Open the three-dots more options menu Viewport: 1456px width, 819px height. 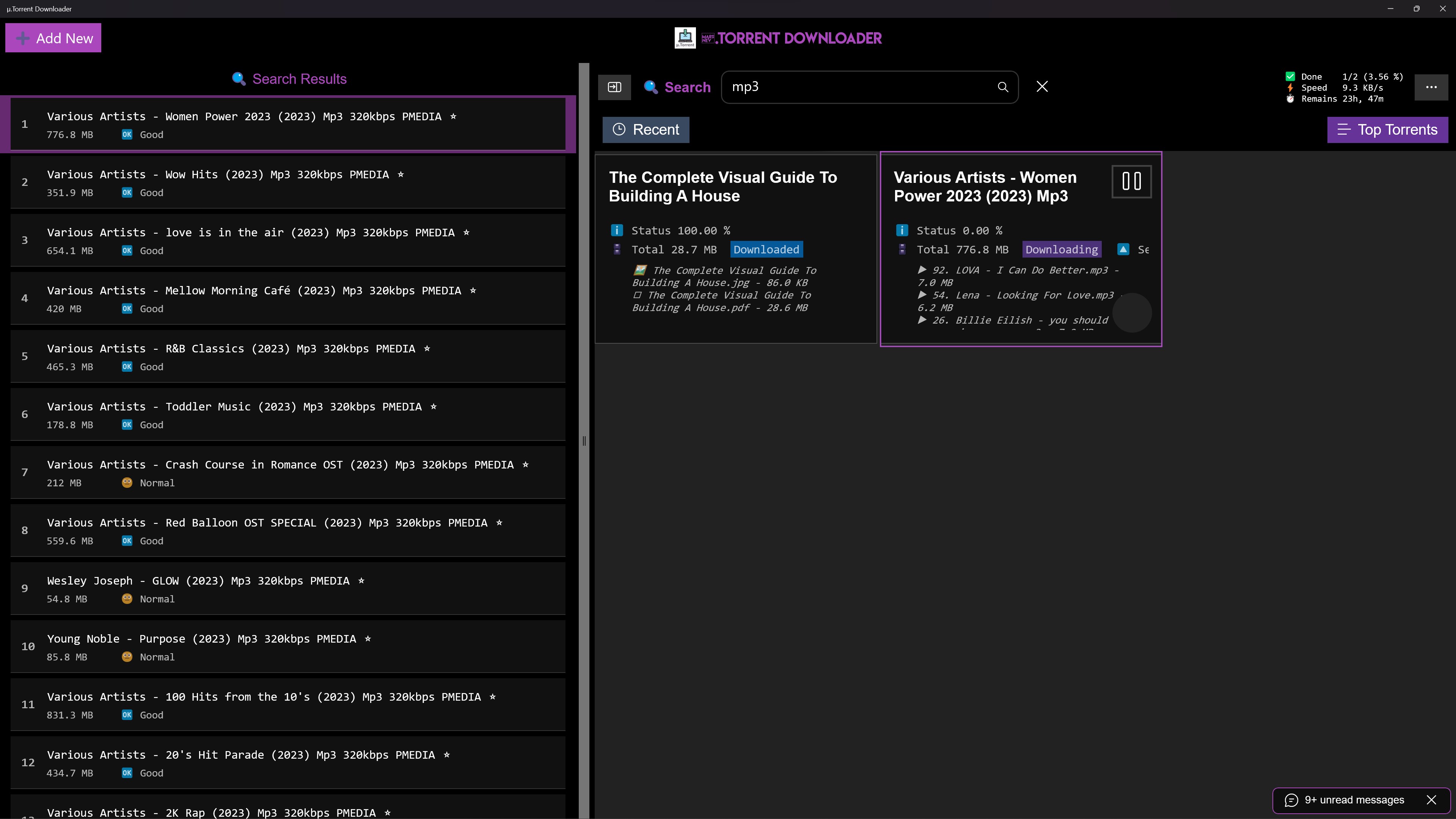1431,87
